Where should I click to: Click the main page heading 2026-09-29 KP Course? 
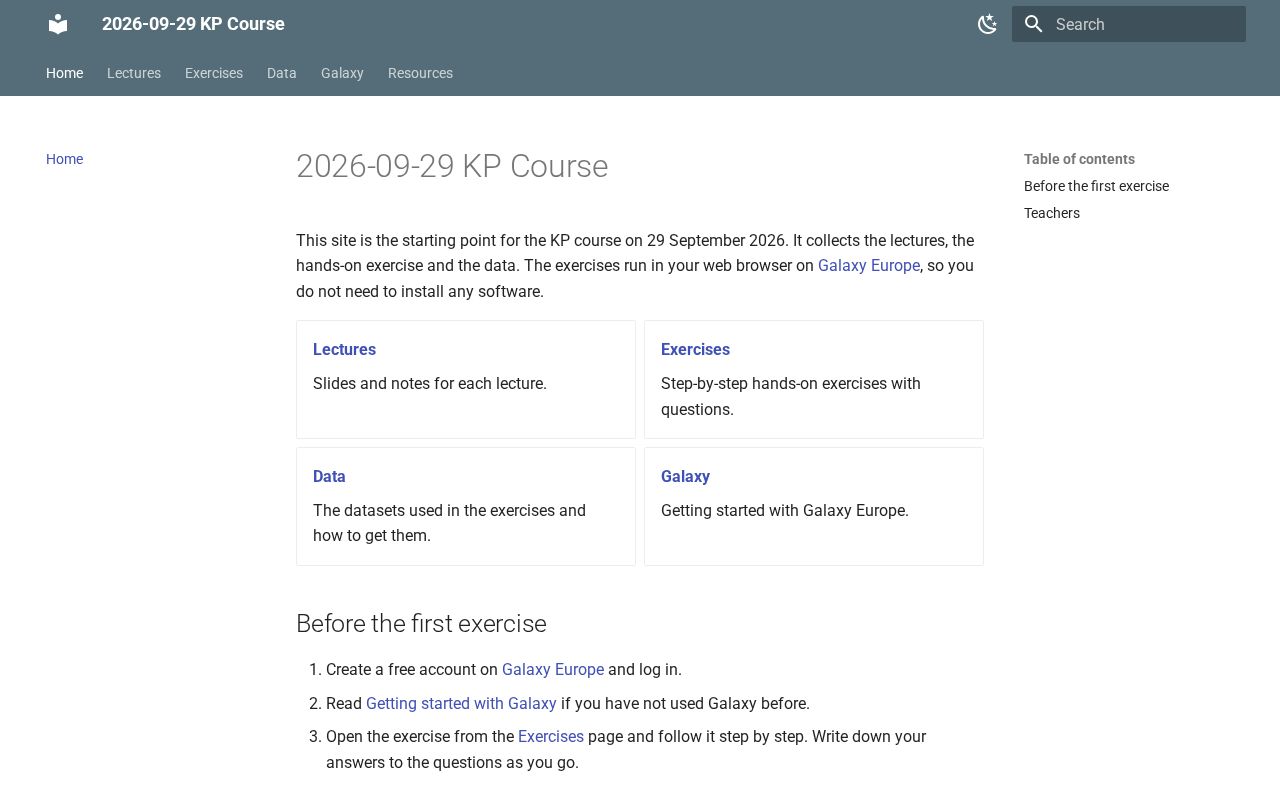tap(452, 166)
